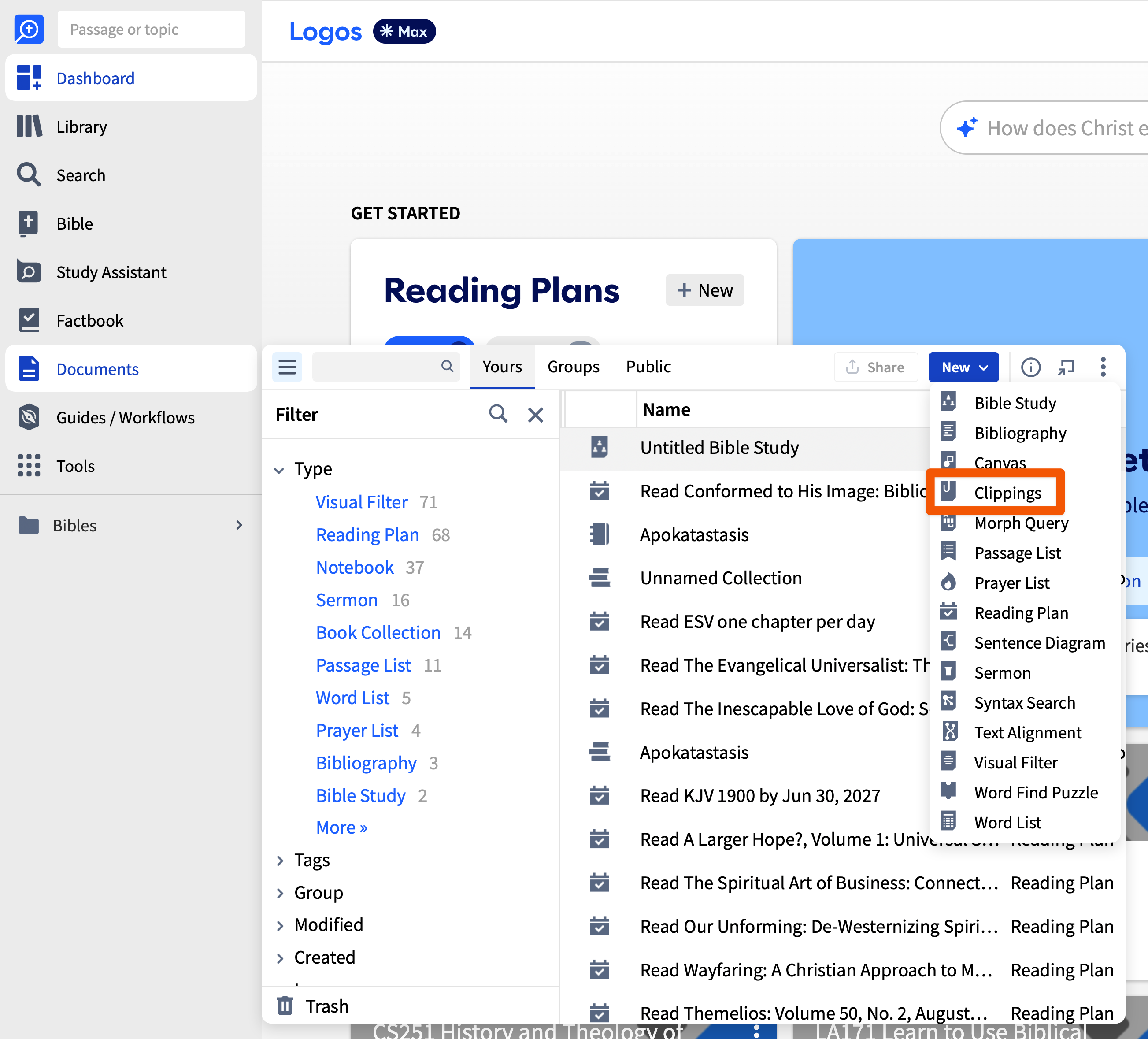
Task: Switch to the Groups tab
Action: (574, 367)
